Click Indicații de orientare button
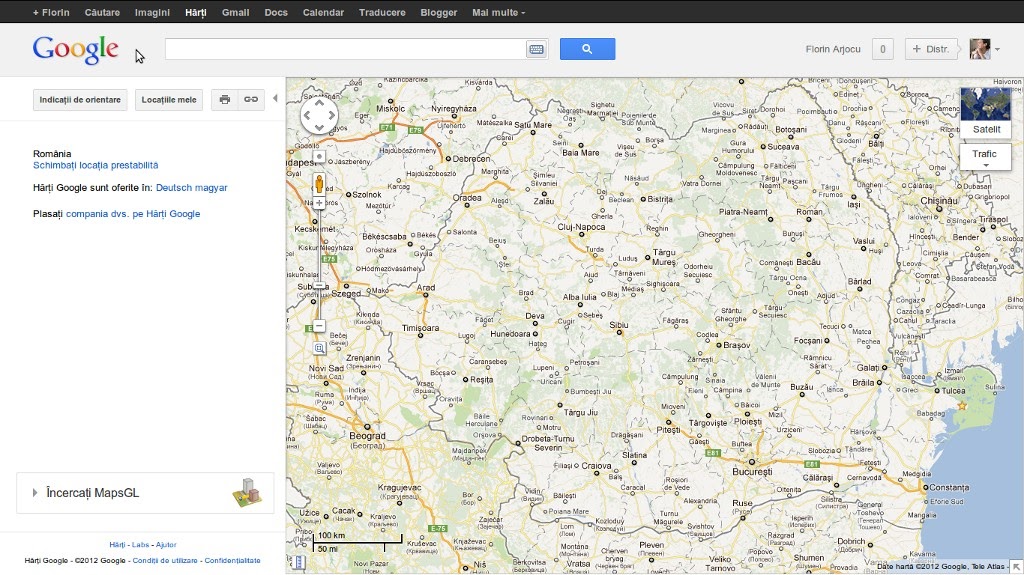Image resolution: width=1024 pixels, height=575 pixels. click(80, 100)
